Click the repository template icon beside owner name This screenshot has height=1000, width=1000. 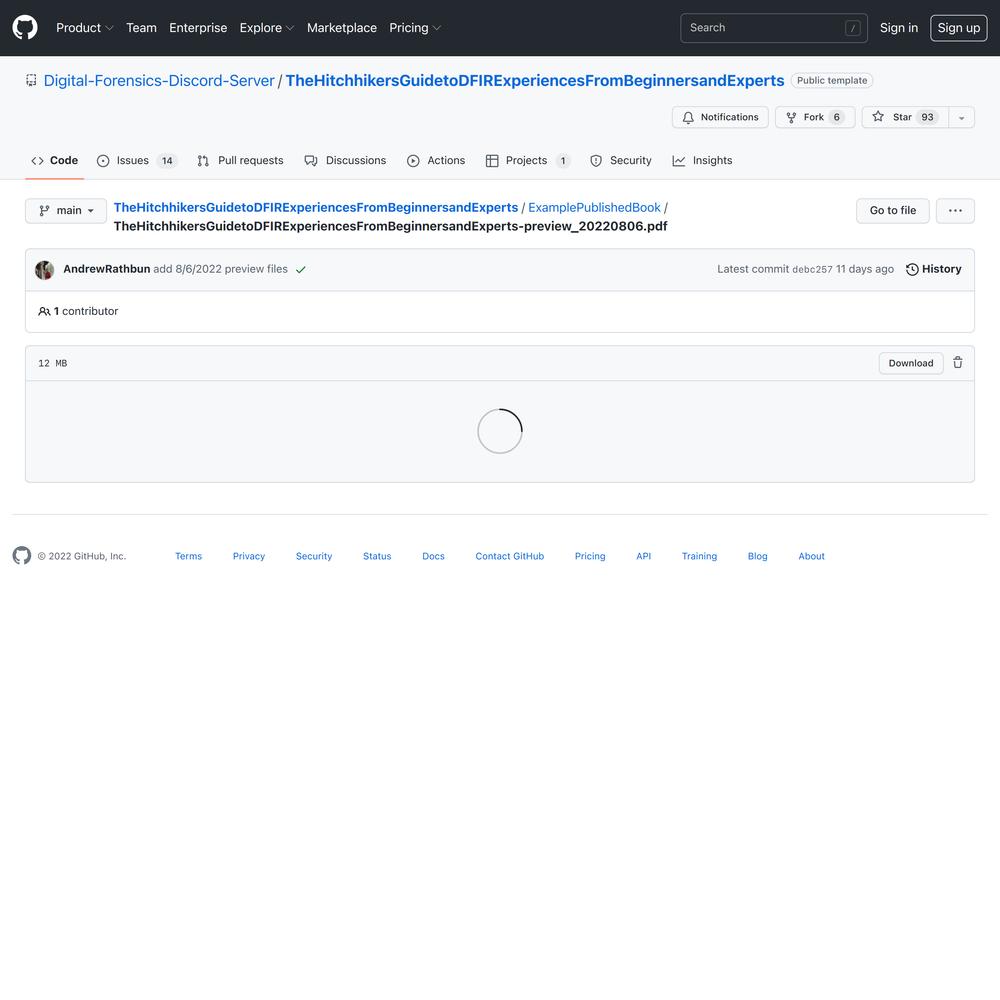click(31, 80)
